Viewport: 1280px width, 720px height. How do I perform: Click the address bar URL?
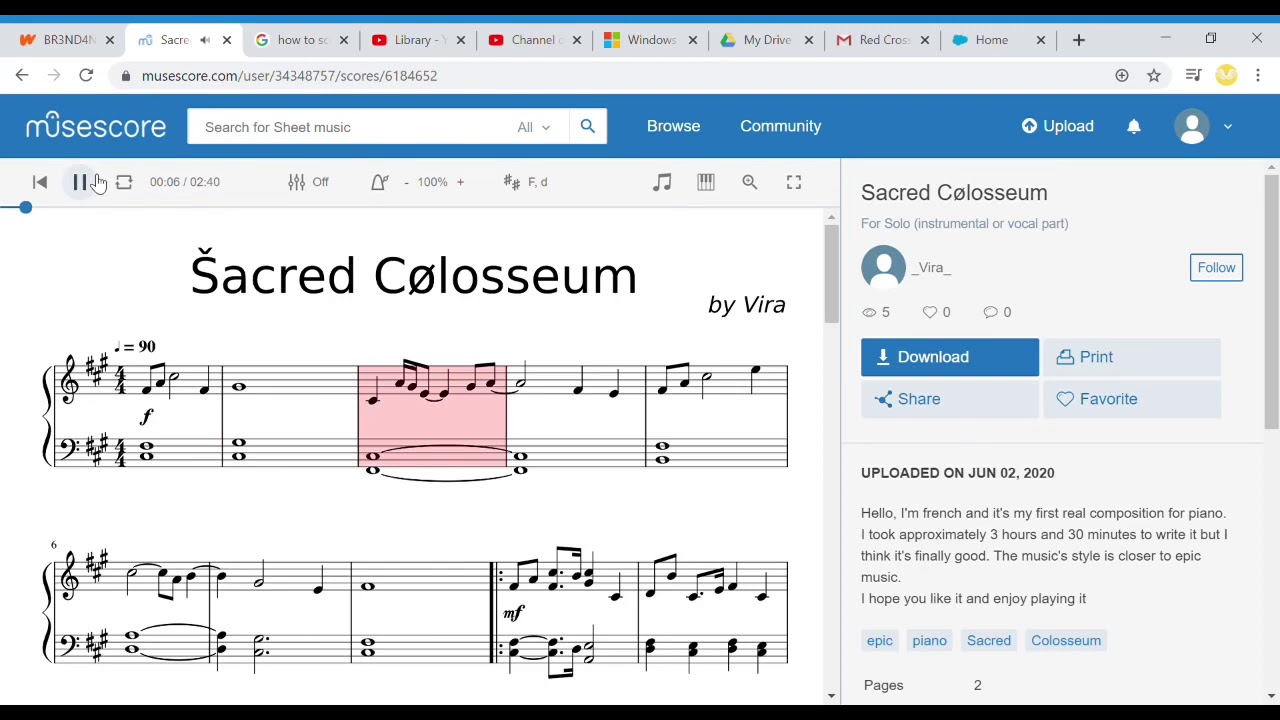pos(289,76)
